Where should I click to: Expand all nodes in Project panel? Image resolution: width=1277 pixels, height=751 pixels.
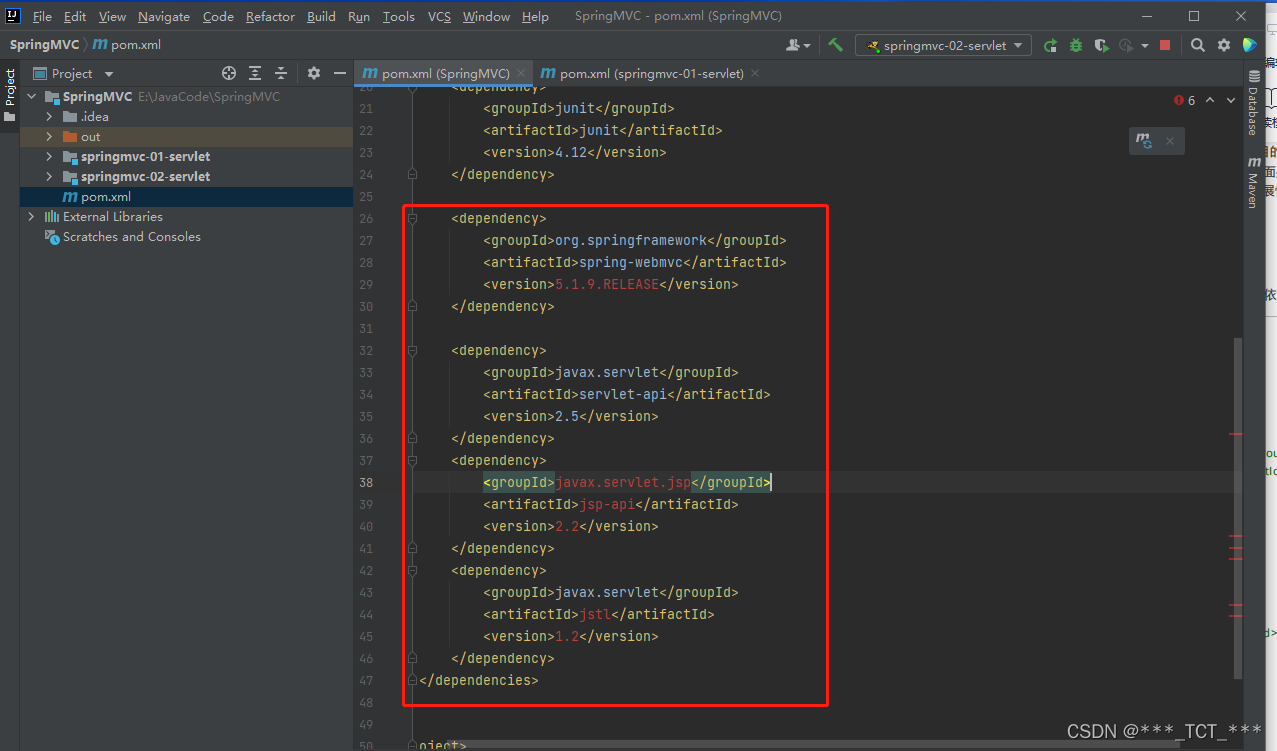coord(255,73)
